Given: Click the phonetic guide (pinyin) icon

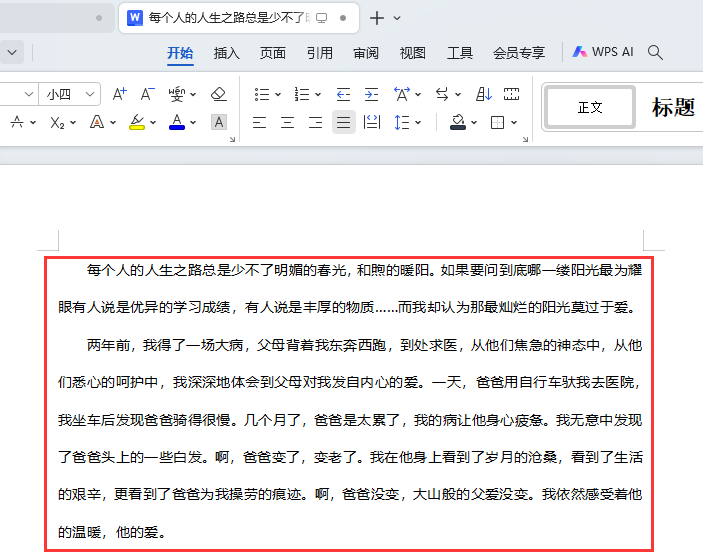Looking at the screenshot, I should click(x=177, y=94).
